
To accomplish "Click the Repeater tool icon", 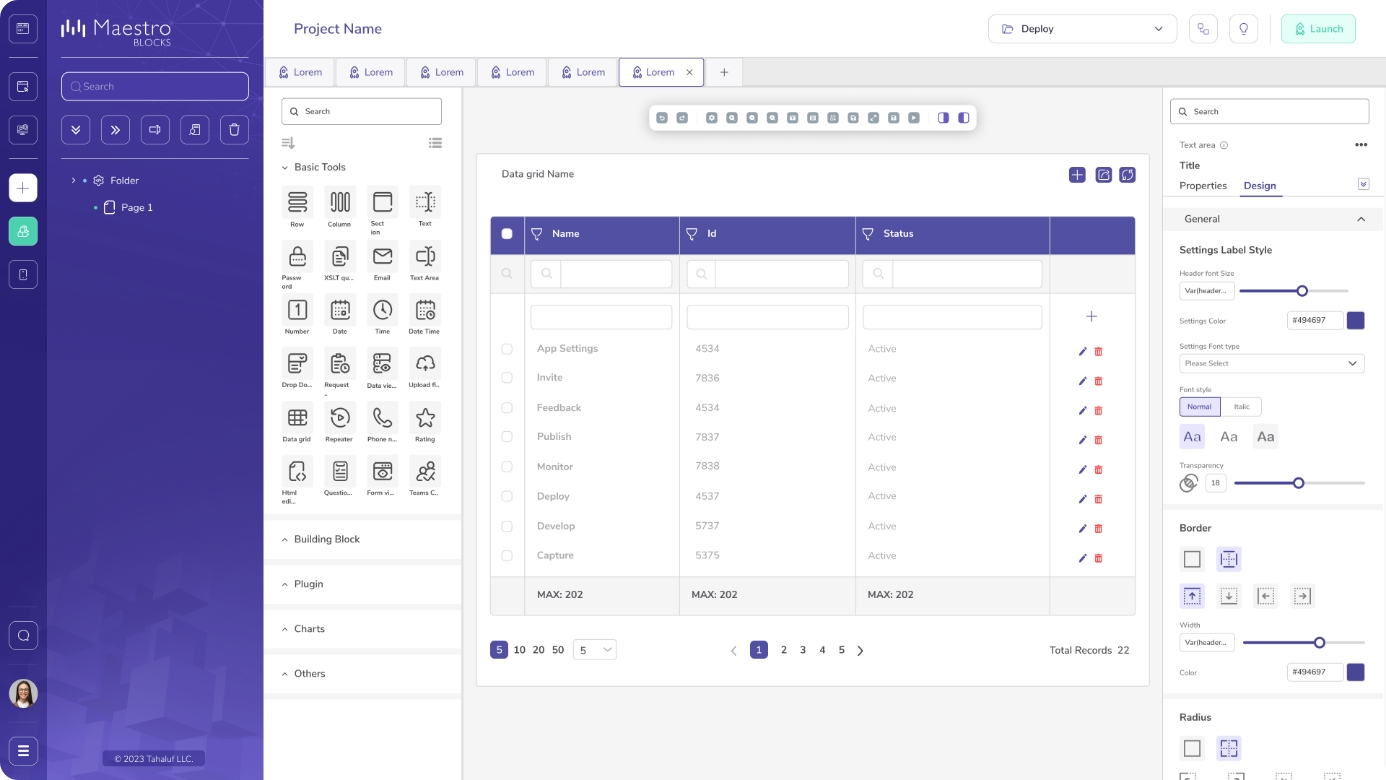I will [339, 417].
